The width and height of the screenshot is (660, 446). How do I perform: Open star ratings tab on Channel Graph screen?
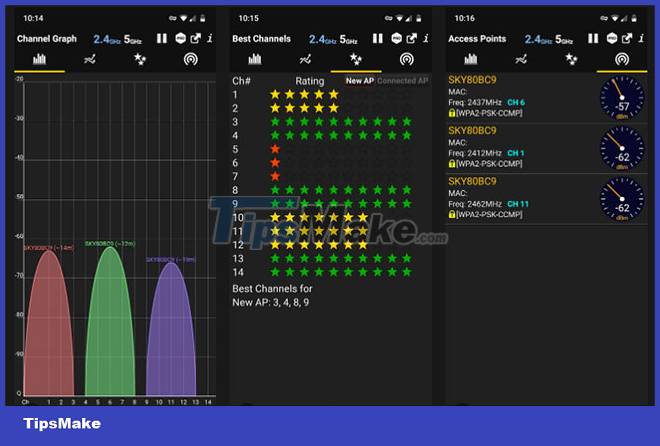click(x=140, y=59)
